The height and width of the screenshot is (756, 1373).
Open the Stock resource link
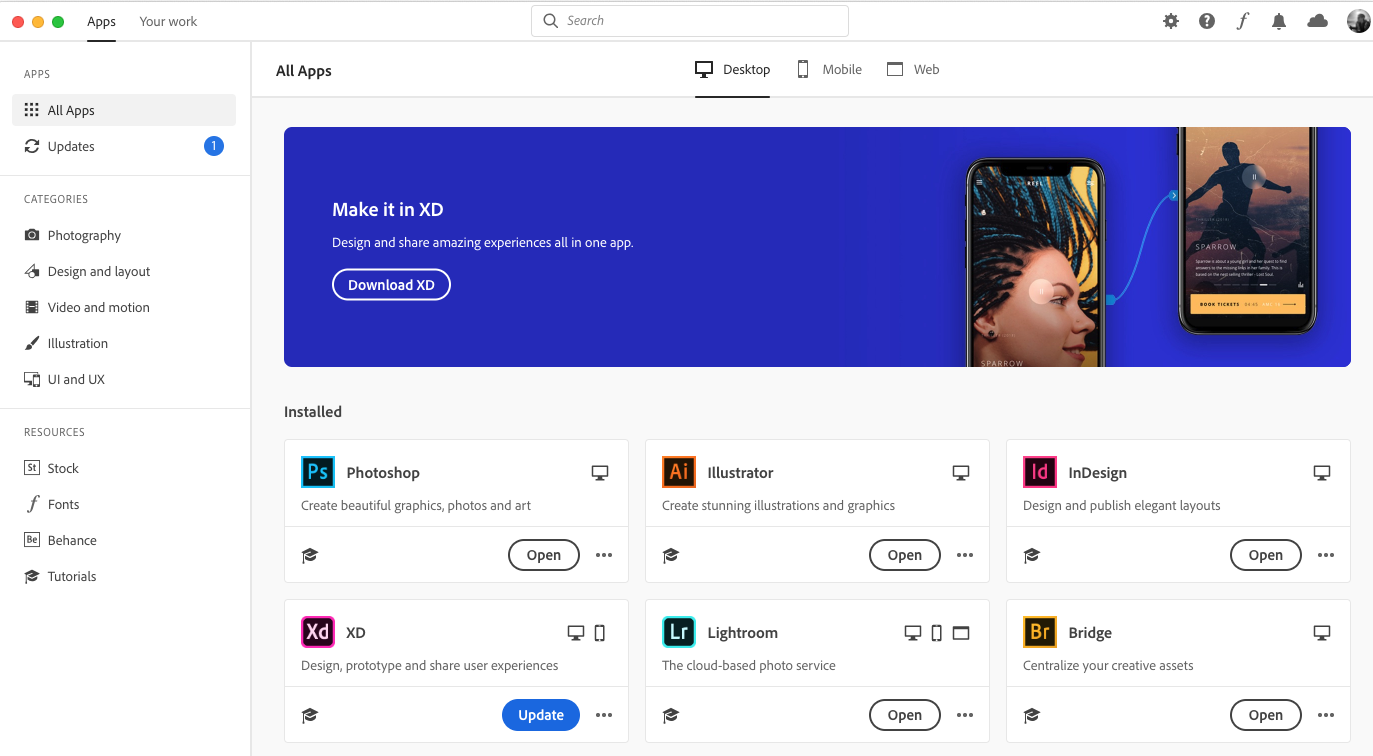coord(124,468)
